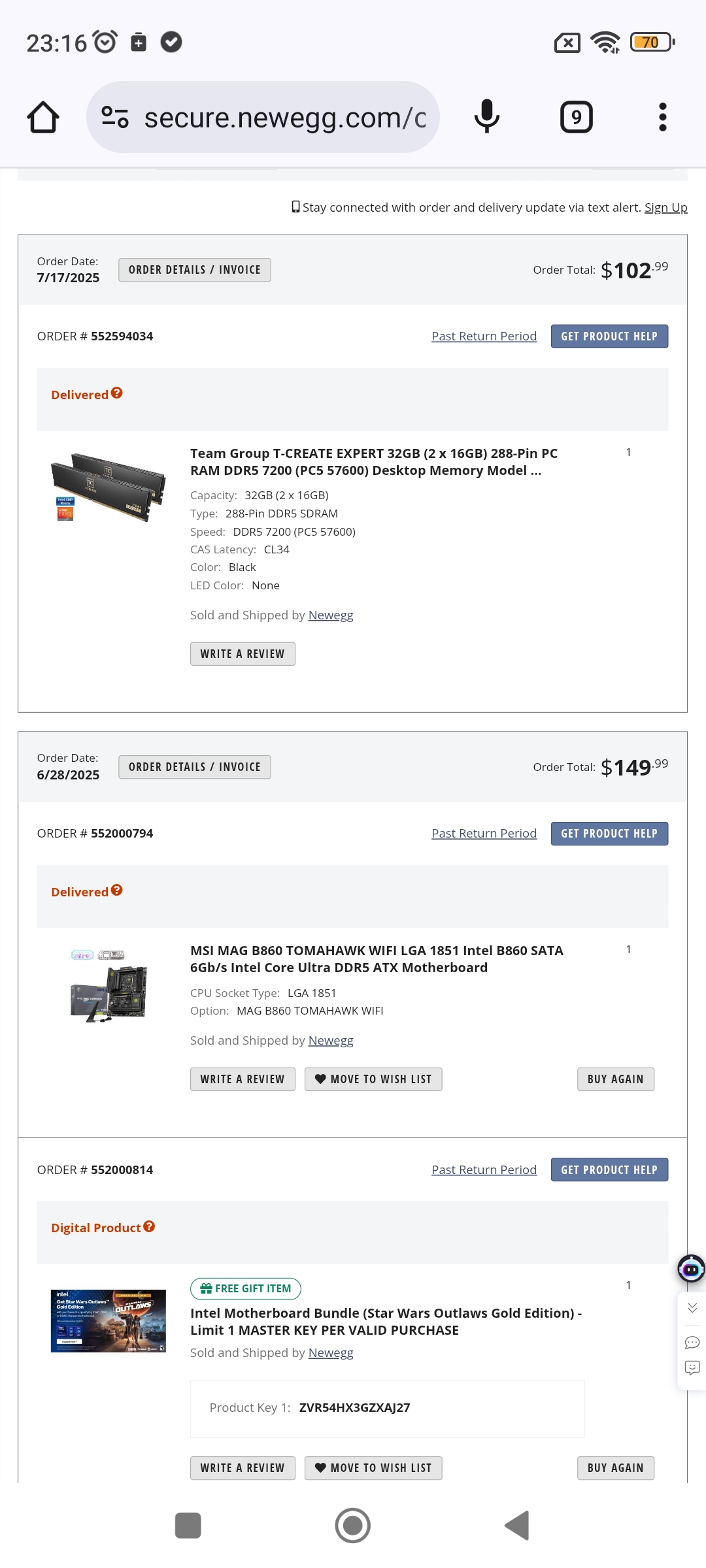Tap Android recent apps square button
Image resolution: width=706 pixels, height=1568 pixels.
(x=188, y=1526)
